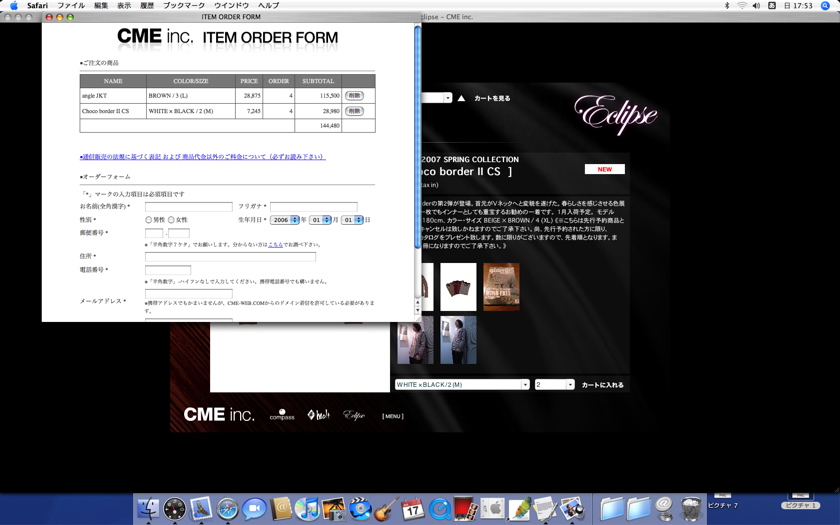Click the Bluetooth menu bar icon
The width and height of the screenshot is (840, 525).
pyautogui.click(x=727, y=5)
